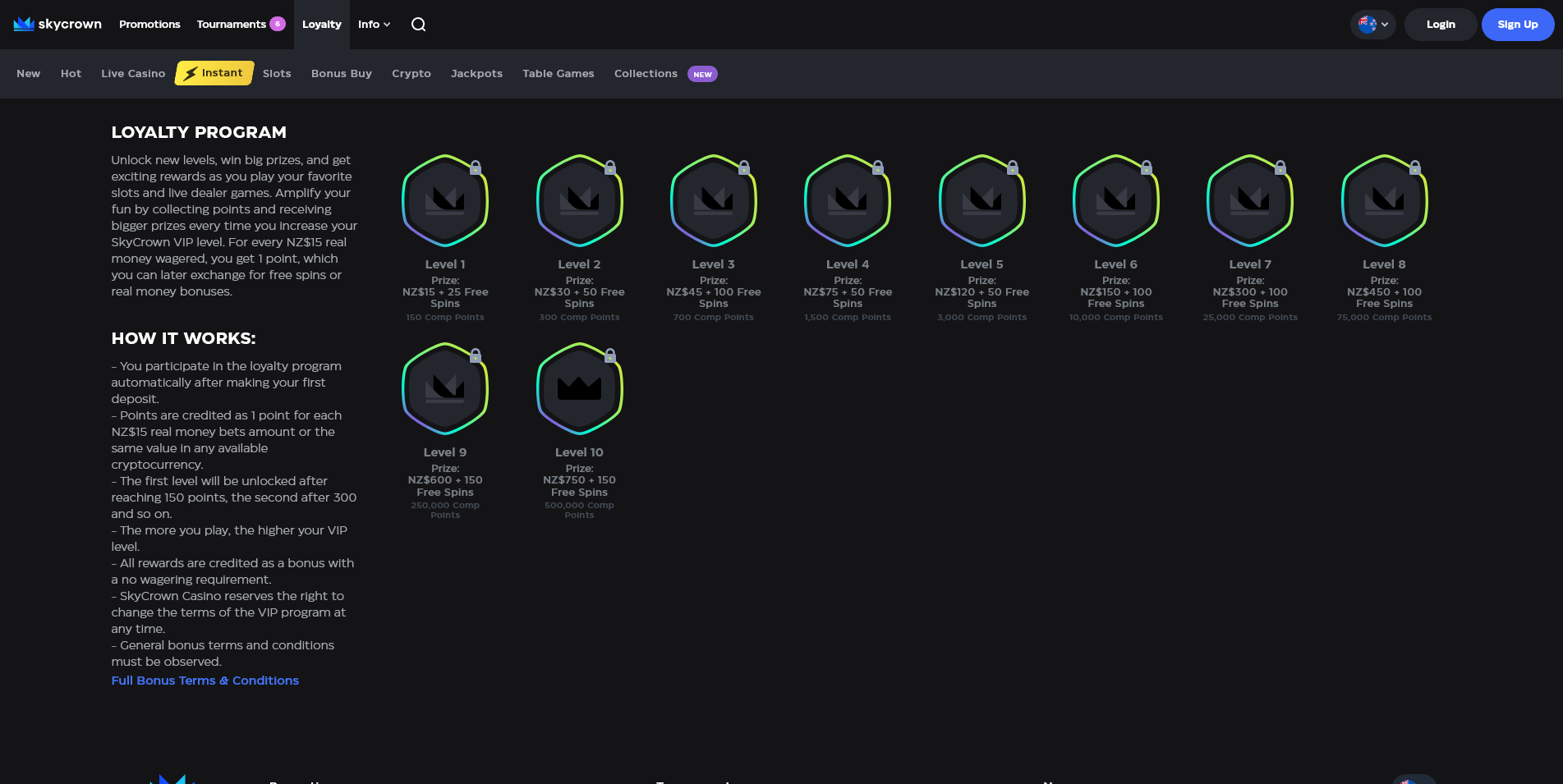Open Full Bonus Terms & Conditions link
This screenshot has height=784, width=1563.
point(205,681)
